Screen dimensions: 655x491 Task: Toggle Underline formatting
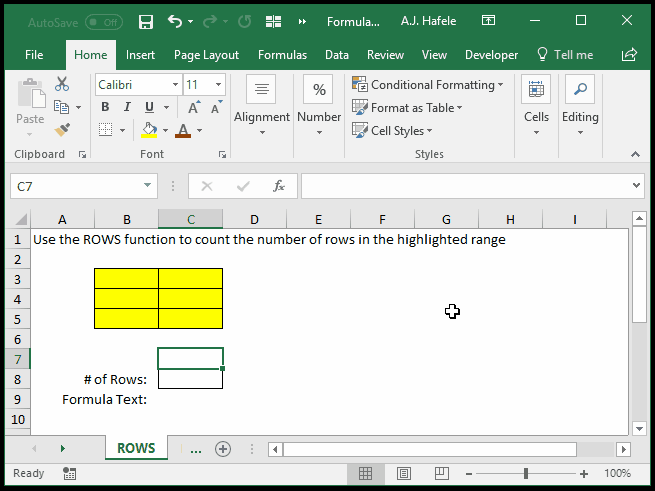click(x=149, y=107)
